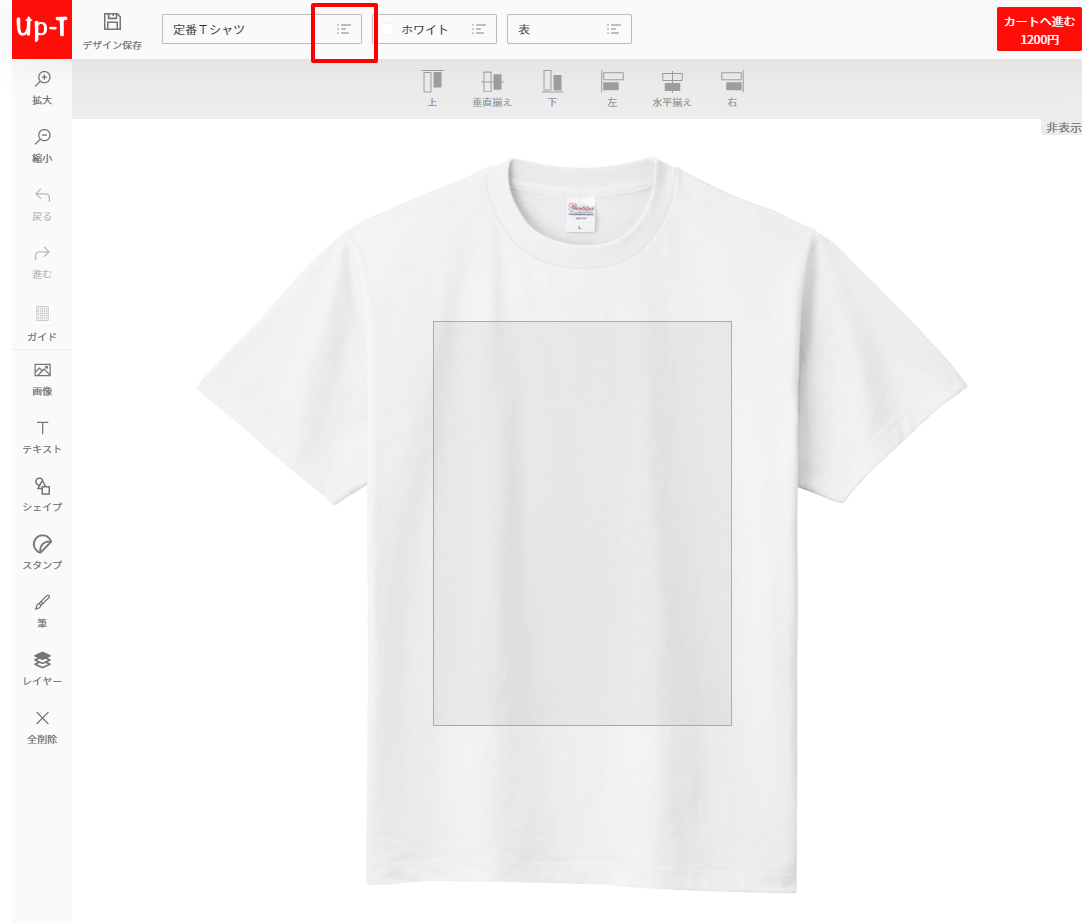Viewport: 1082px width, 923px height.
Task: Open the 画像 image tool
Action: click(x=41, y=380)
